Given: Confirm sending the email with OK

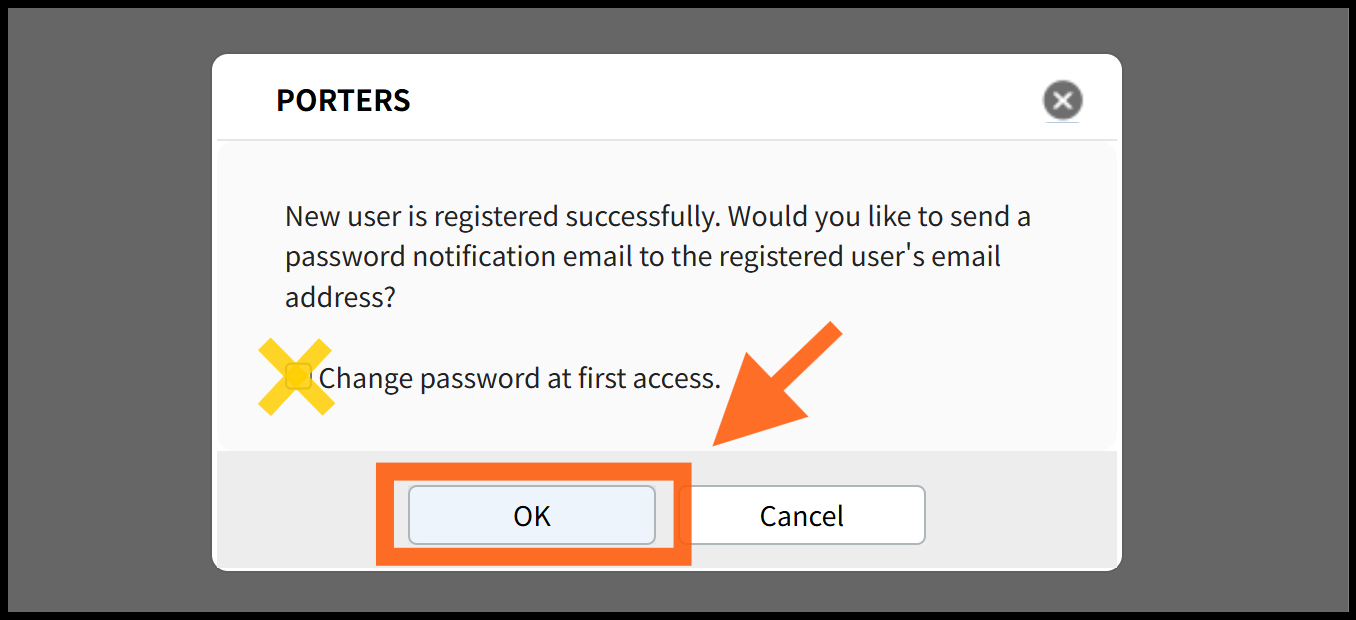Looking at the screenshot, I should (x=532, y=515).
